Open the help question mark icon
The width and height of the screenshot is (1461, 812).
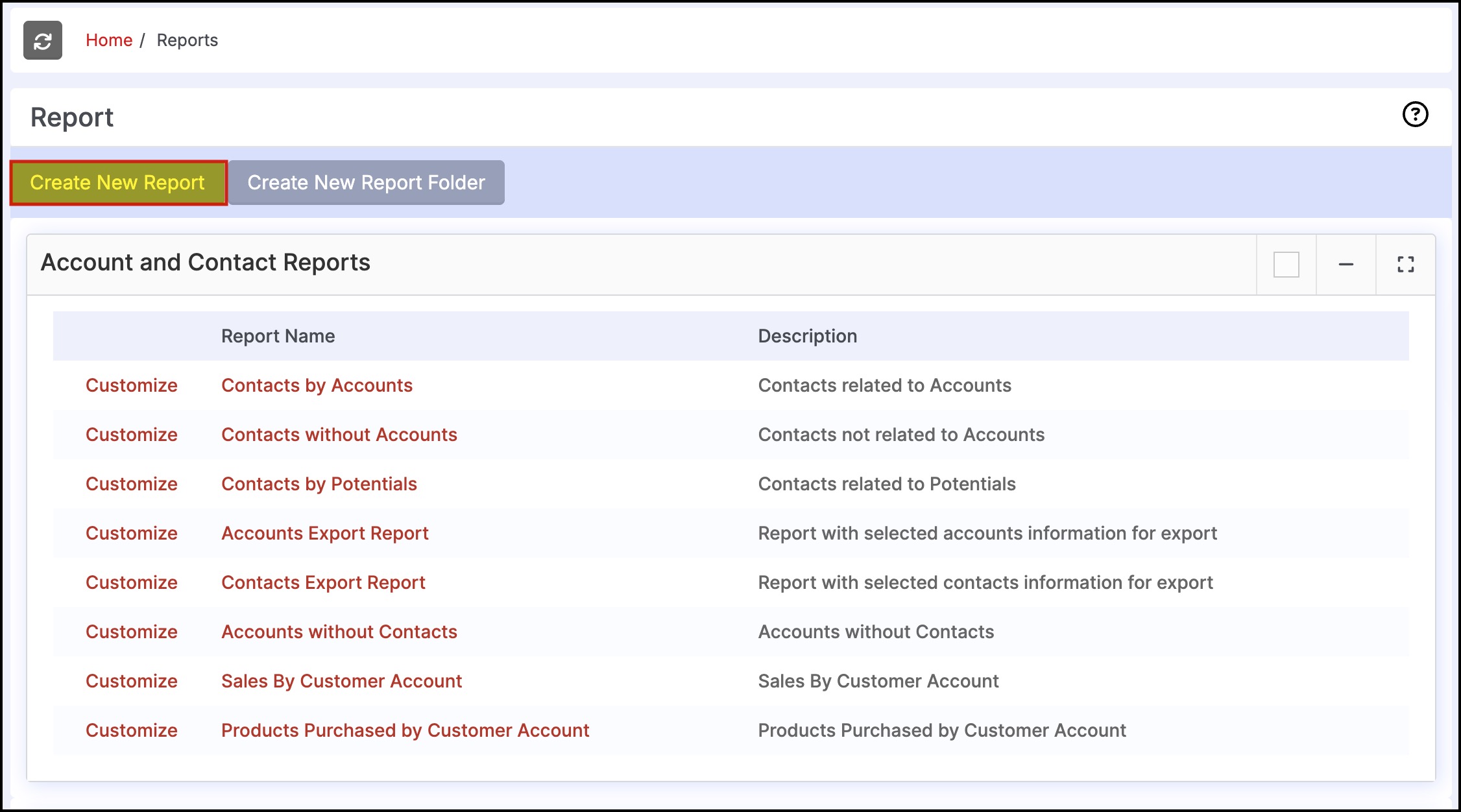[x=1415, y=115]
